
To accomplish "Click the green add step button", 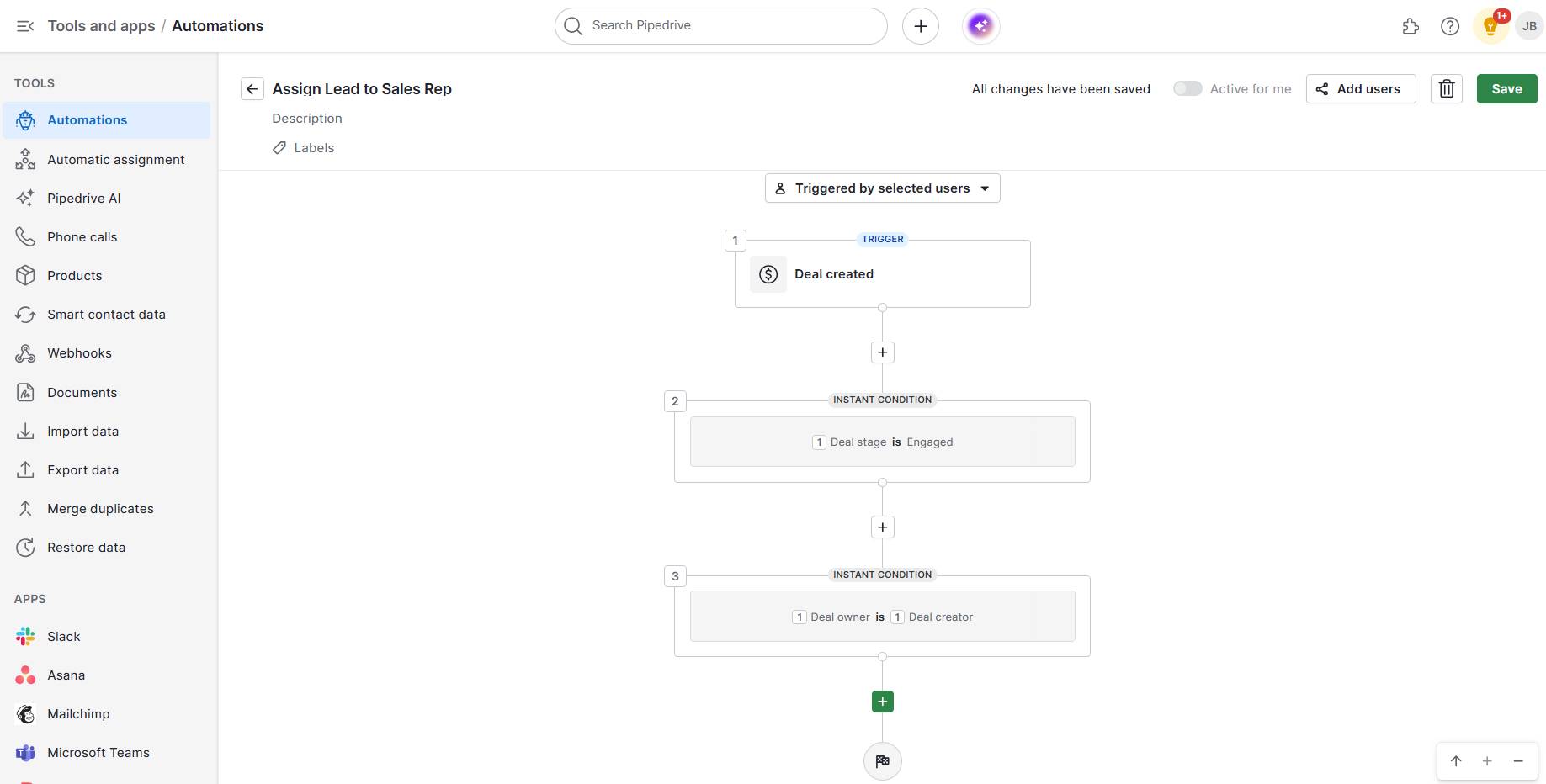I will (882, 702).
